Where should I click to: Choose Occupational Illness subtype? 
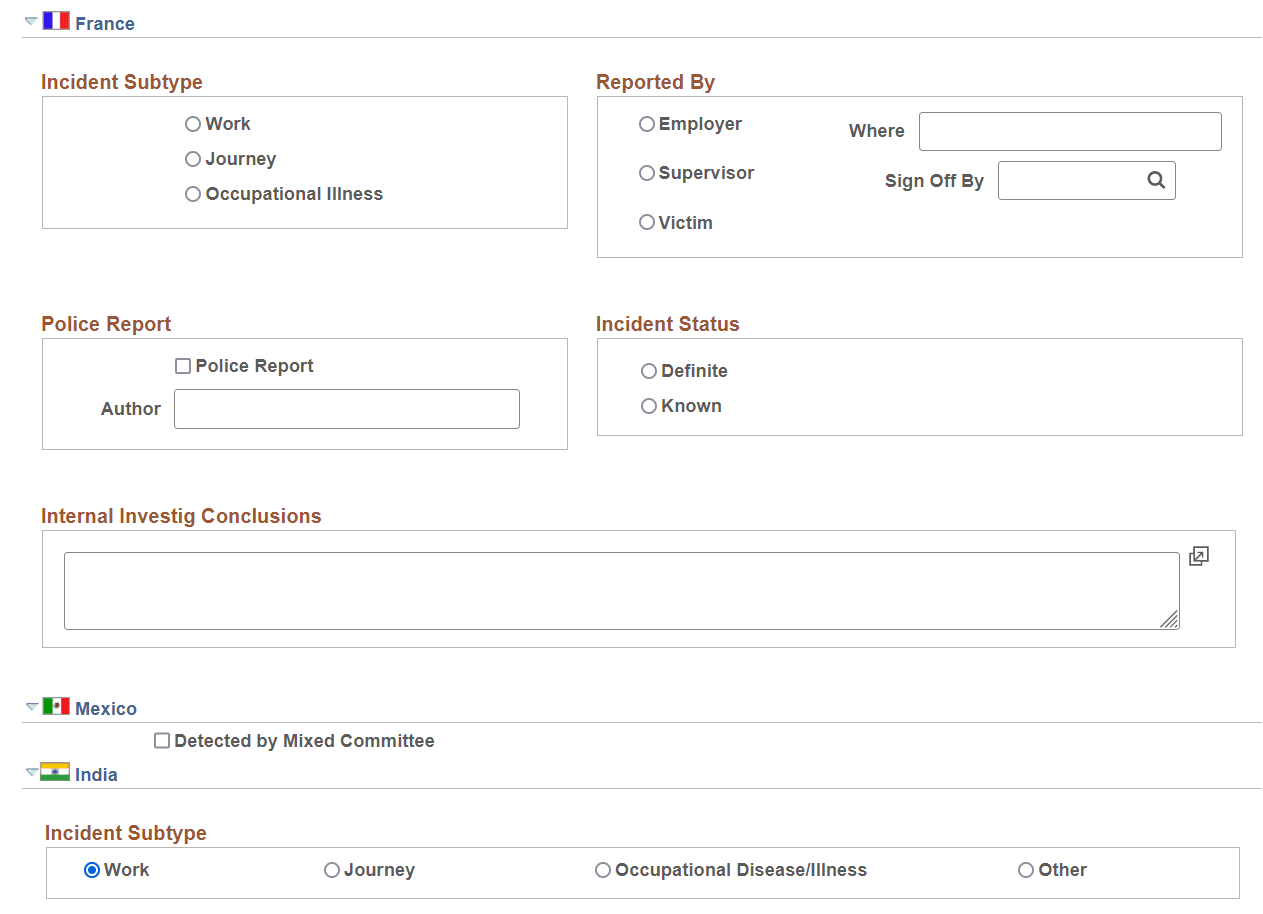(192, 193)
